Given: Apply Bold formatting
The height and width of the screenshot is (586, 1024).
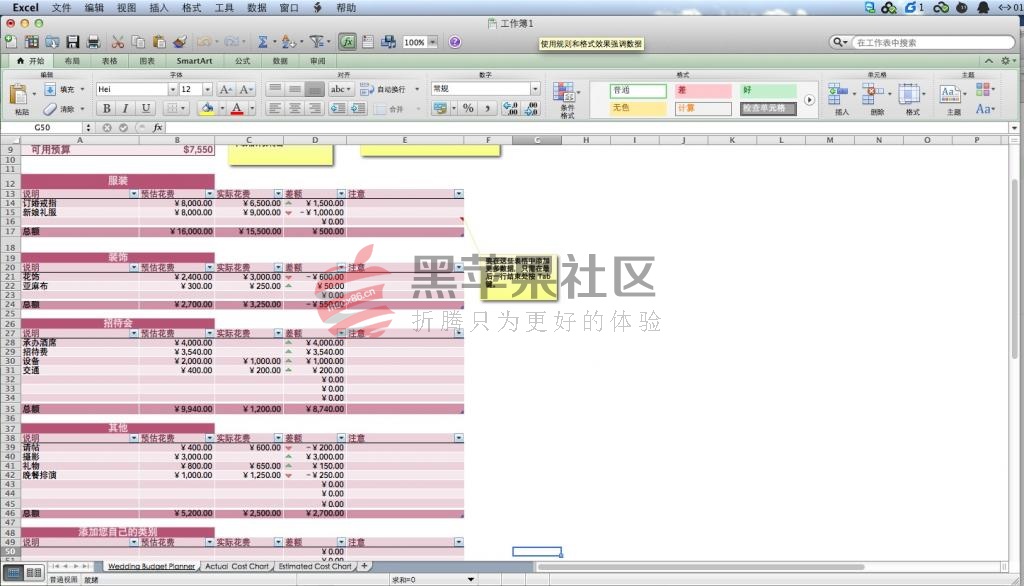Looking at the screenshot, I should (106, 108).
